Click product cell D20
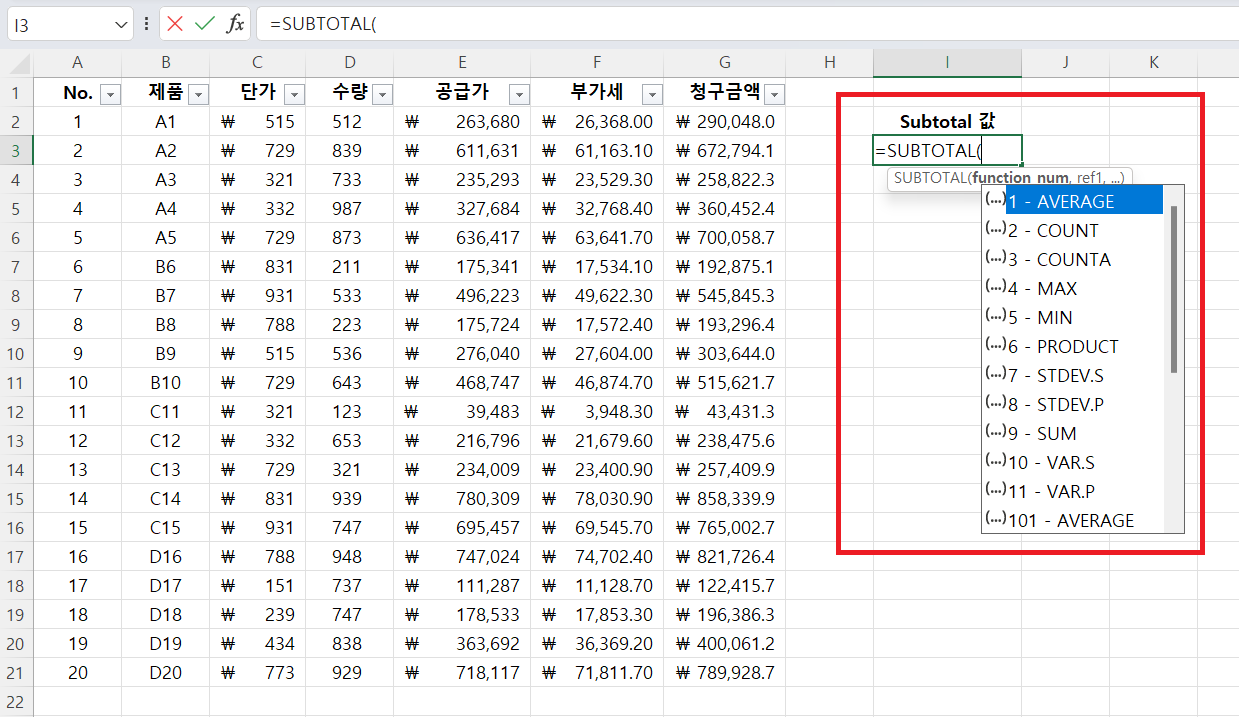 (x=166, y=673)
